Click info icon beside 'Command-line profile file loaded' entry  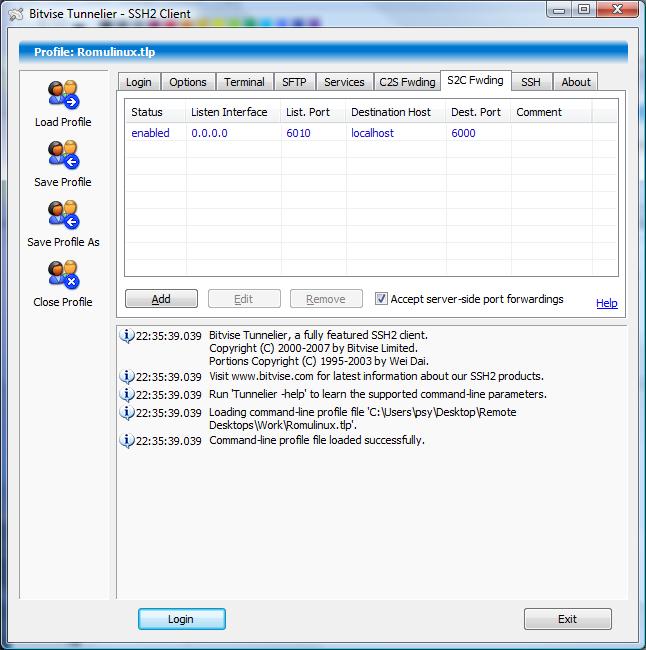coord(126,440)
